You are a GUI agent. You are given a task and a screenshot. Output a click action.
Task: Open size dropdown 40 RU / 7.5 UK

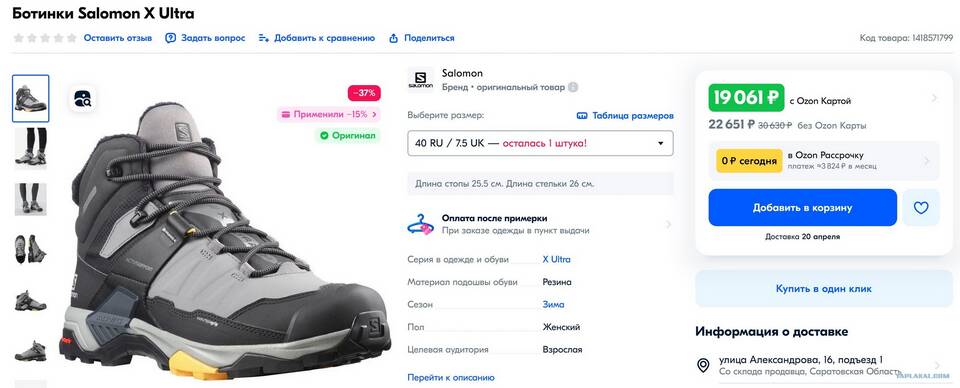coord(540,143)
